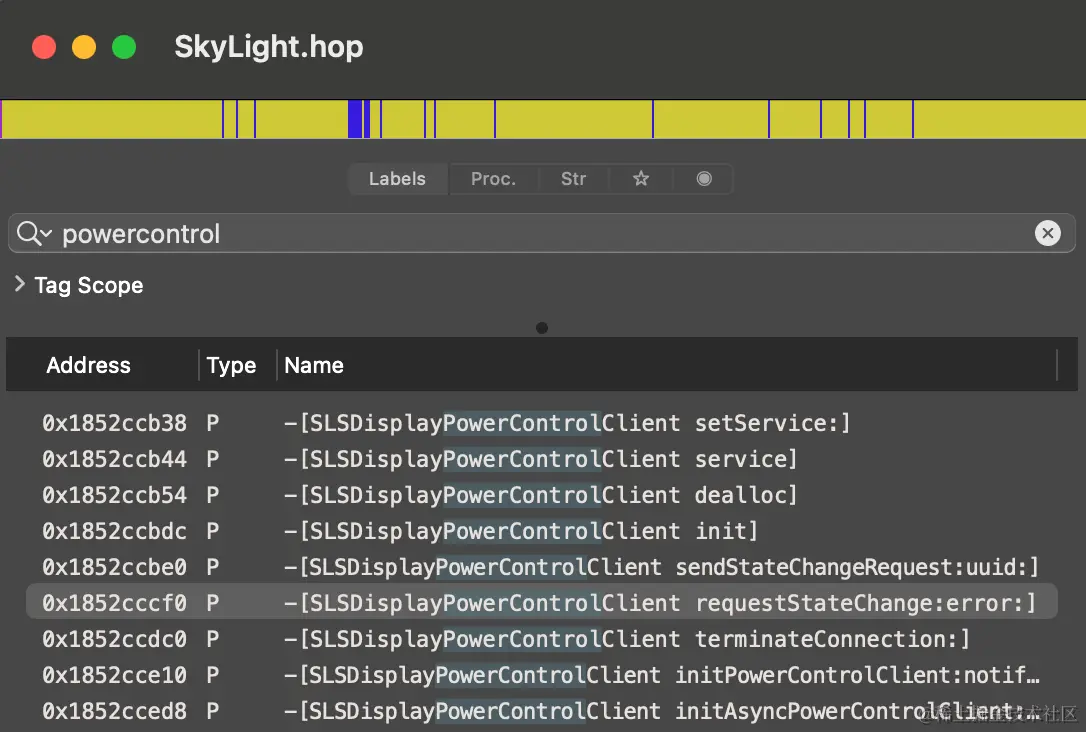Click the star (favorites) segment icon
This screenshot has width=1086, height=732.
(x=641, y=179)
